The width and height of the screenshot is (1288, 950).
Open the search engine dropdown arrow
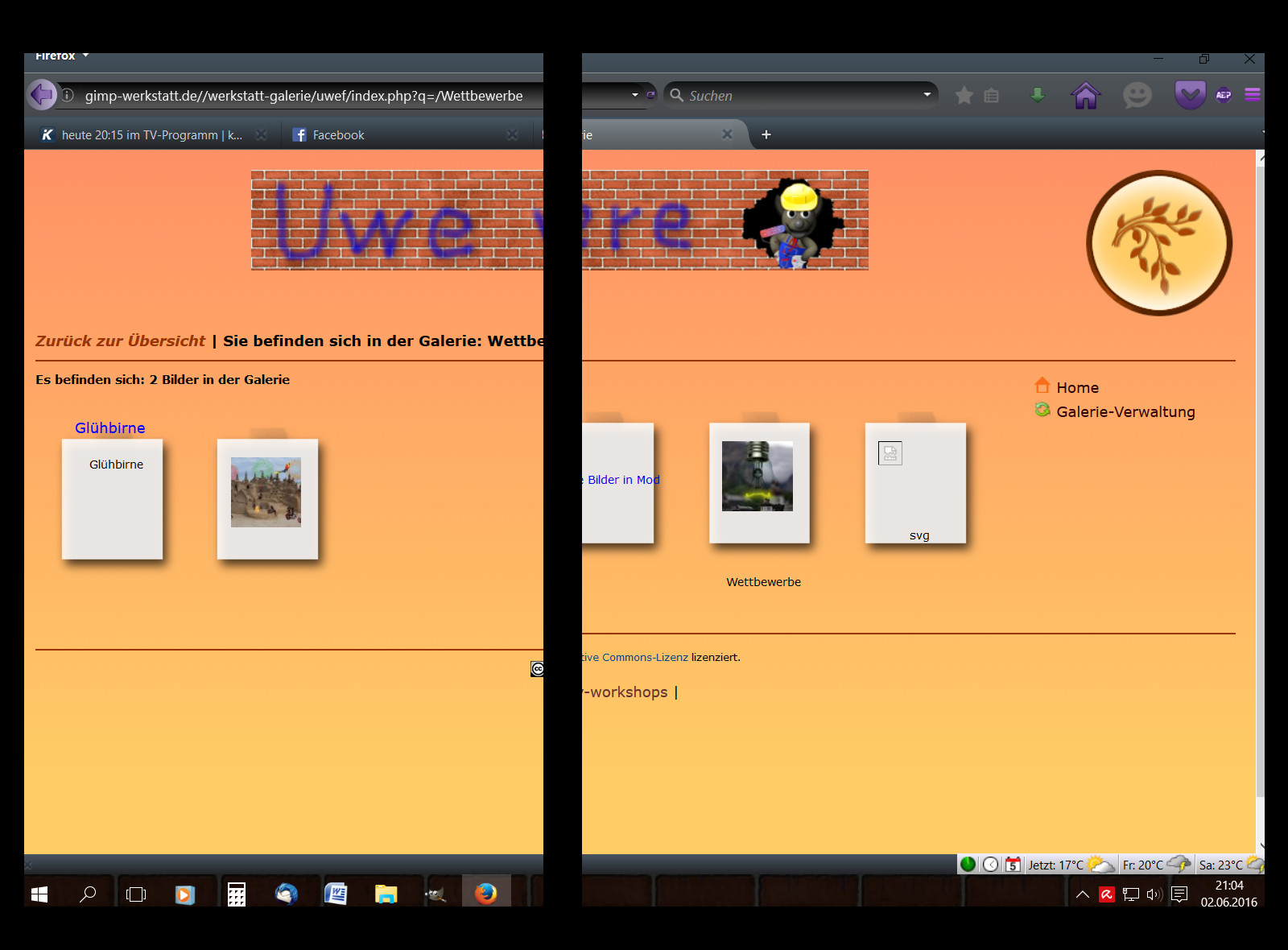point(927,95)
